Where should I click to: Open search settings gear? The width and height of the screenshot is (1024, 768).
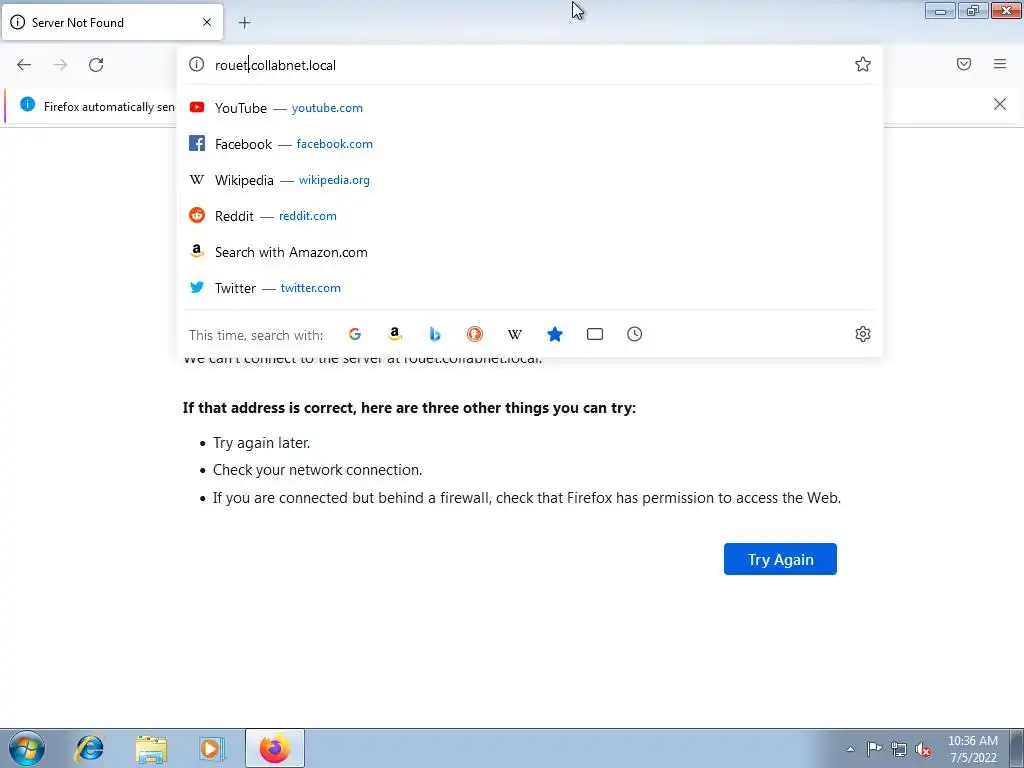863,334
